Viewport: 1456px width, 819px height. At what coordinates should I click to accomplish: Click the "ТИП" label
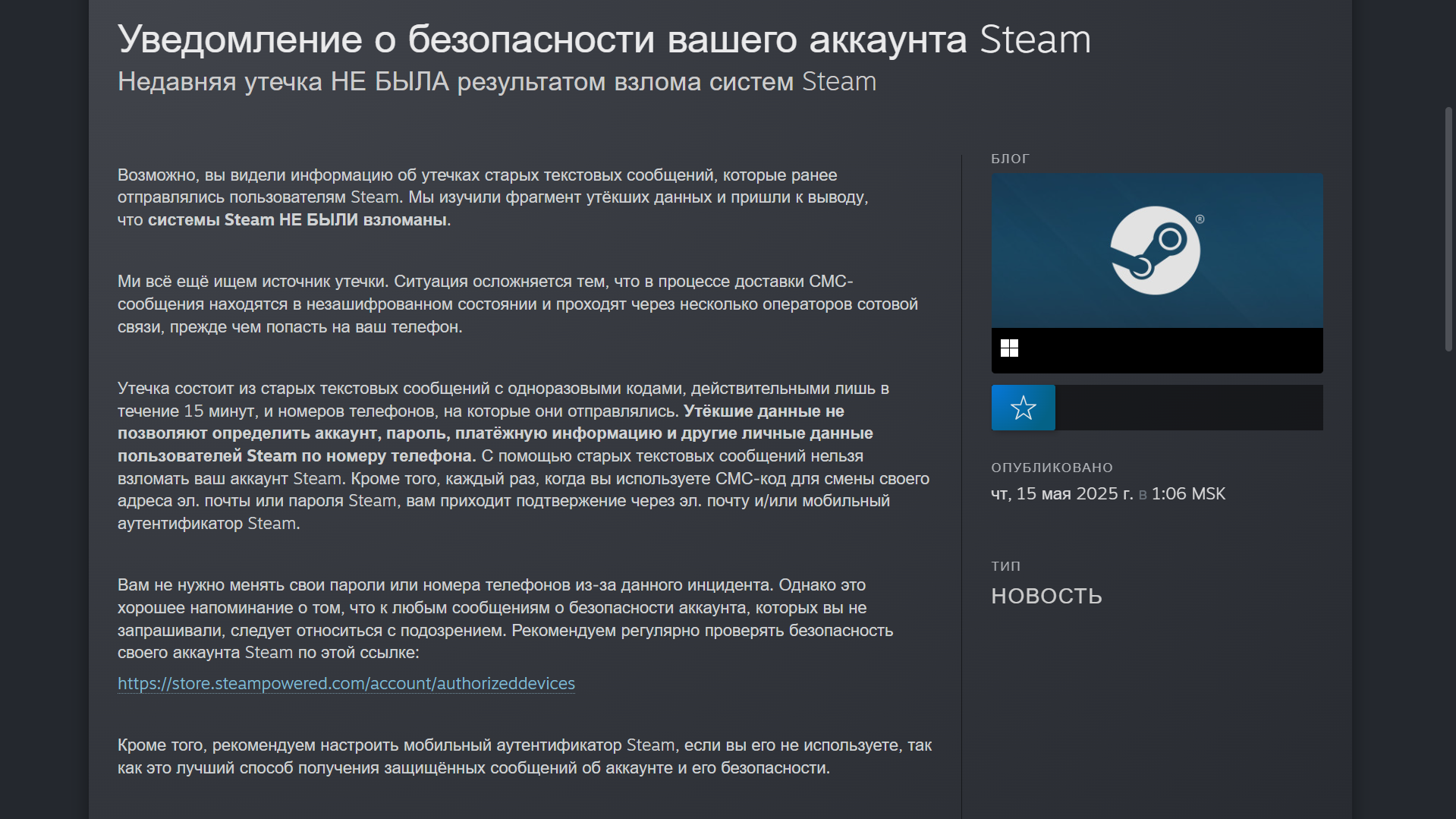1005,566
